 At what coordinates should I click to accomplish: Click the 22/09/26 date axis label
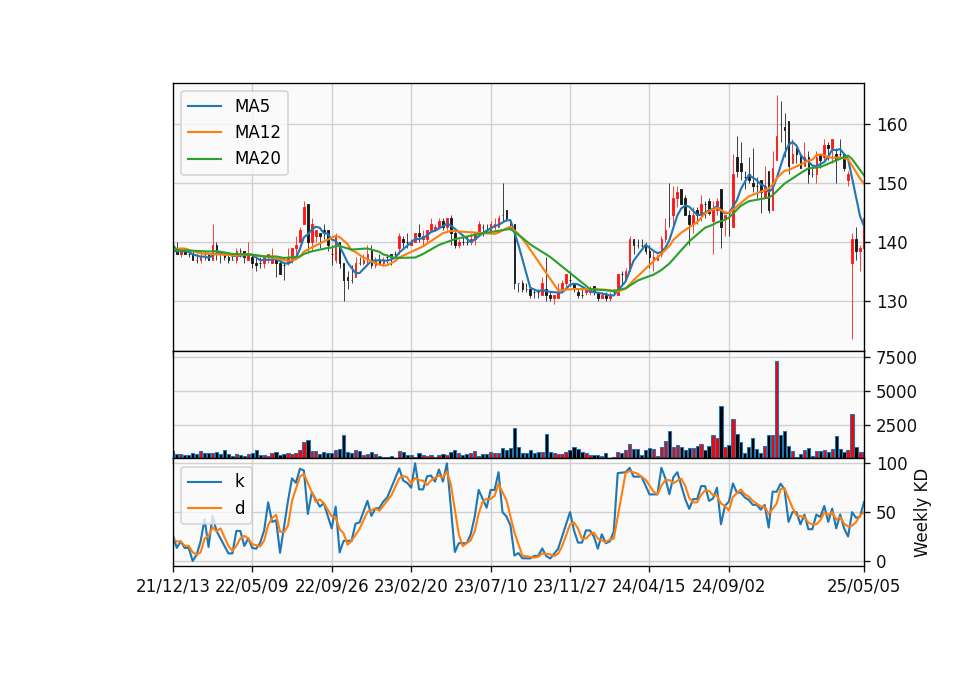(x=331, y=586)
